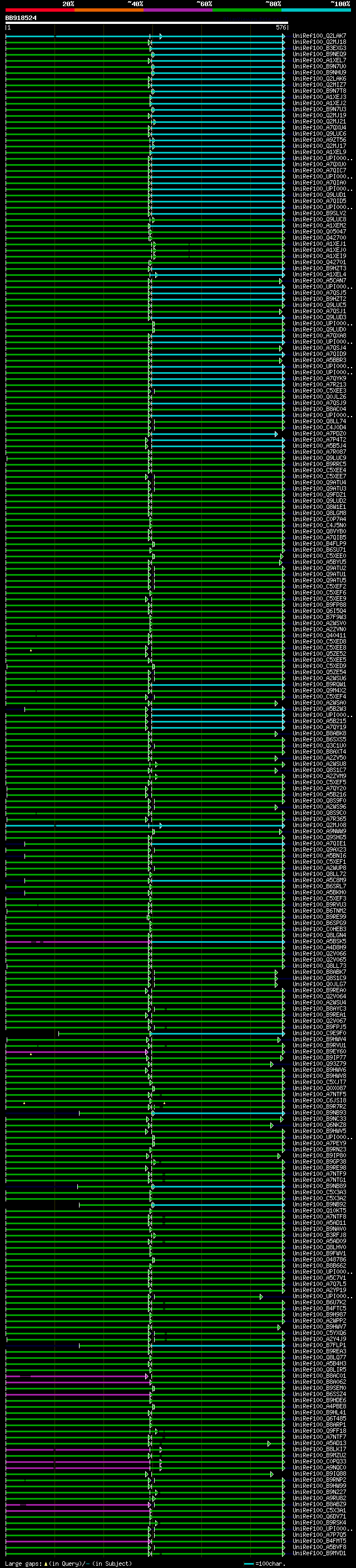Open hit UniRef100_Q2MJ18
Image resolution: width=356 pixels, height=1568 pixels.
pyautogui.click(x=319, y=42)
